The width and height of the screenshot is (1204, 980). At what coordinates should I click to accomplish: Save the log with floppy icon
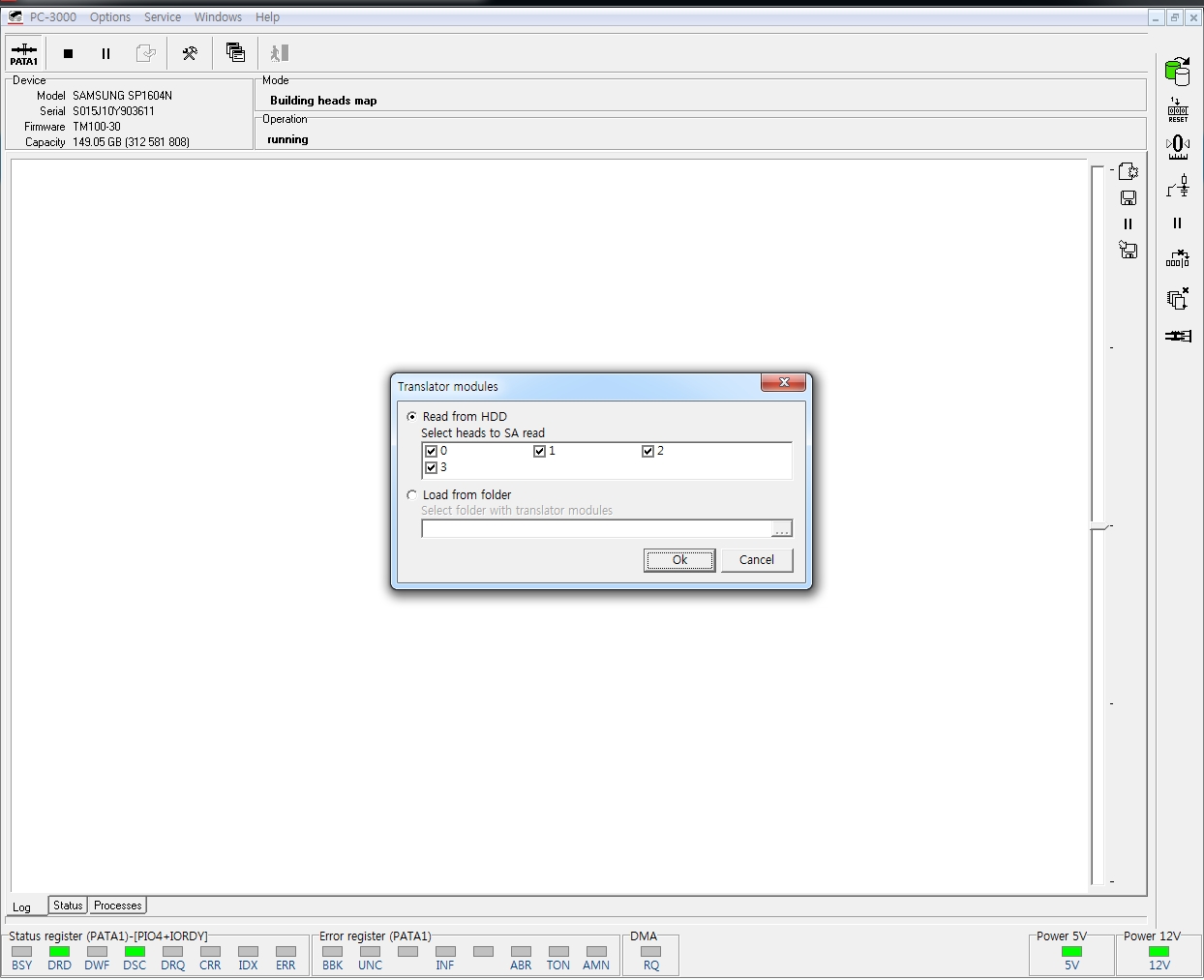point(1128,197)
